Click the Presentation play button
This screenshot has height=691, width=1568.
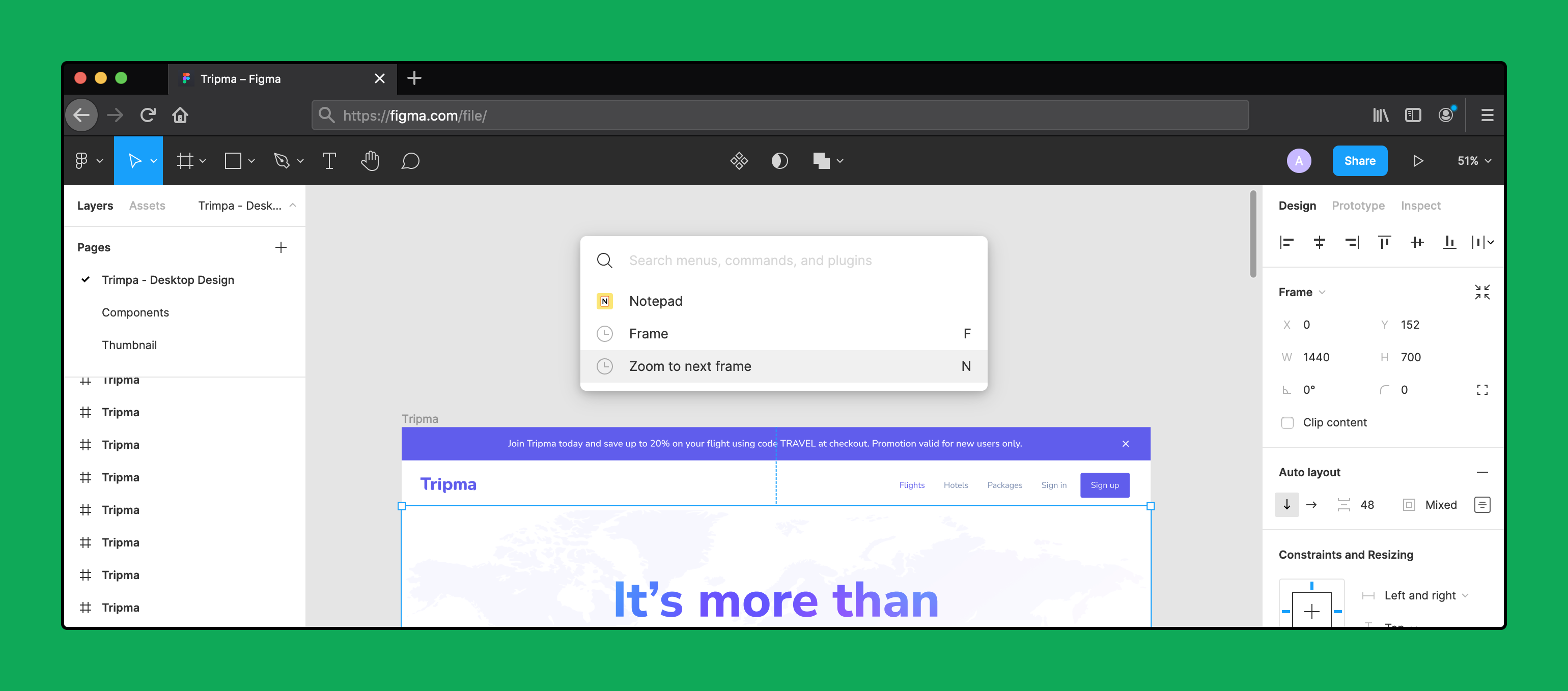(1419, 160)
